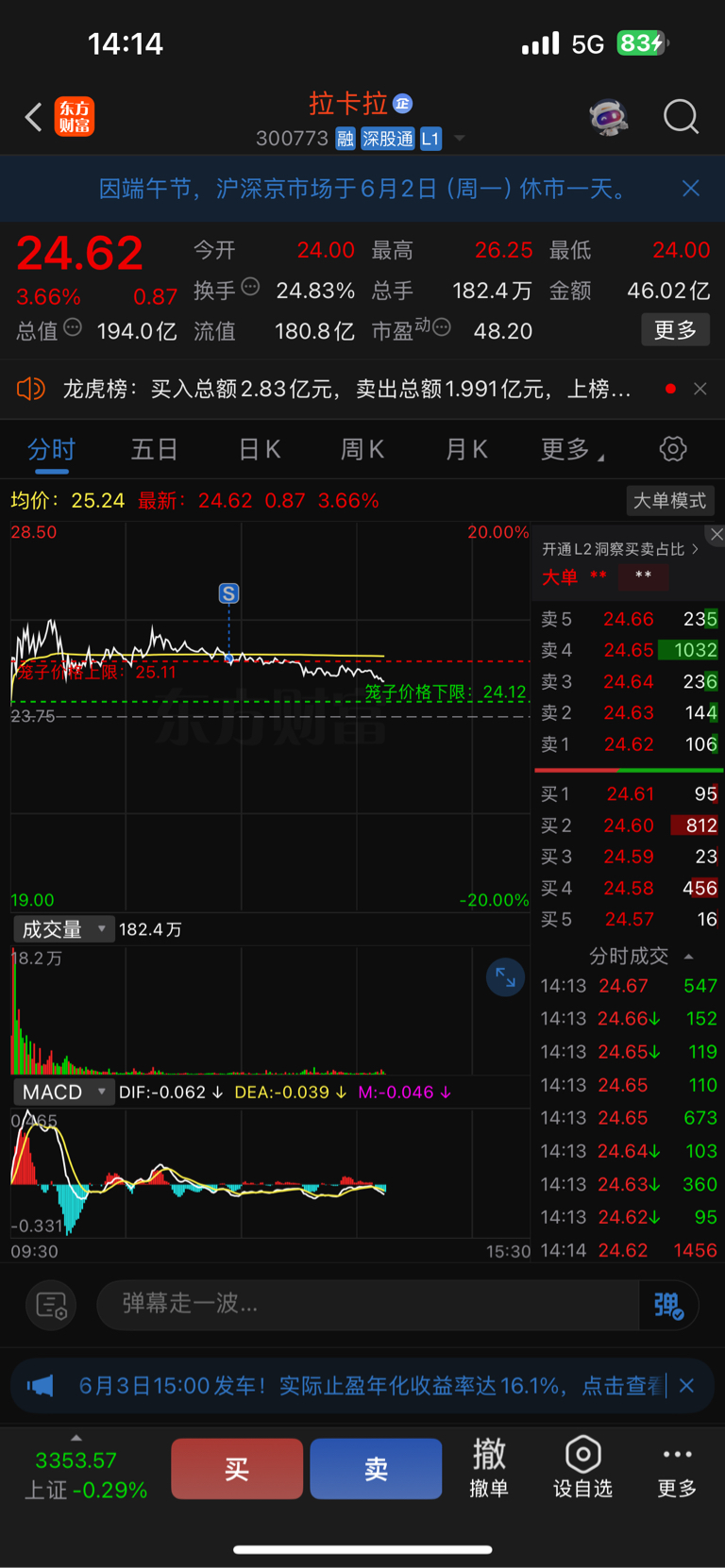The image size is (725, 1568).
Task: Expand the stock tags dropdown arrow
Action: 460,139
